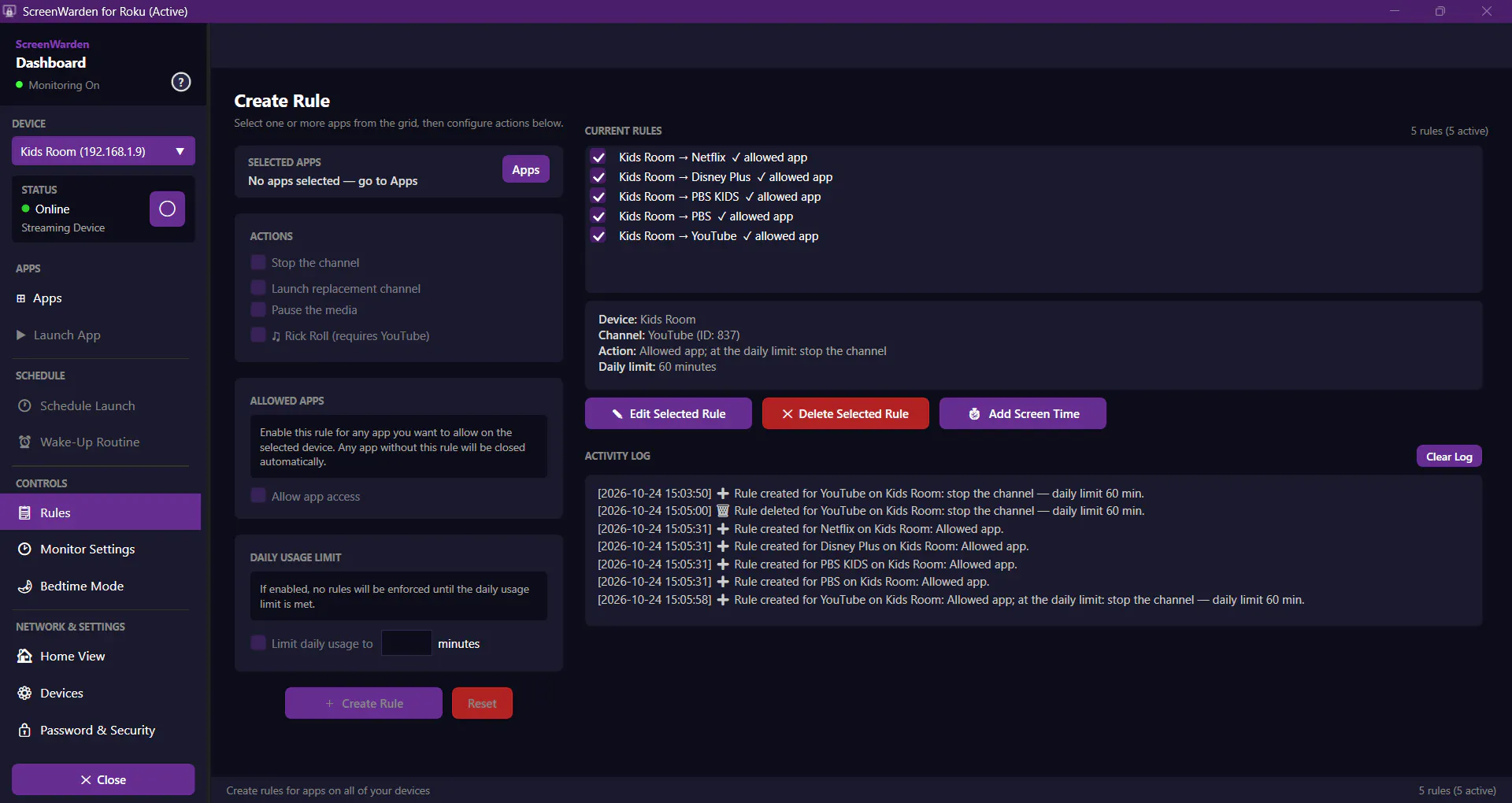Viewport: 1512px width, 803px height.
Task: Click the Create Rule button
Action: click(364, 703)
